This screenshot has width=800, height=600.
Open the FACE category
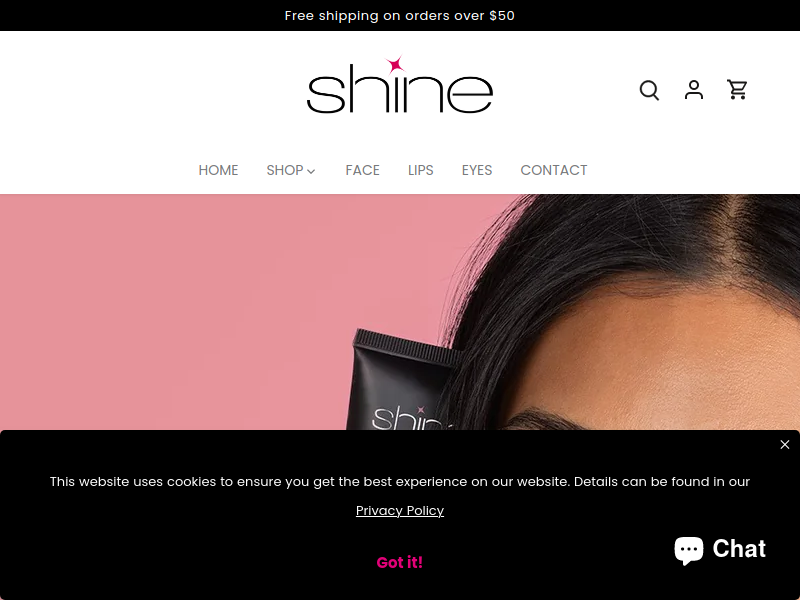[362, 170]
